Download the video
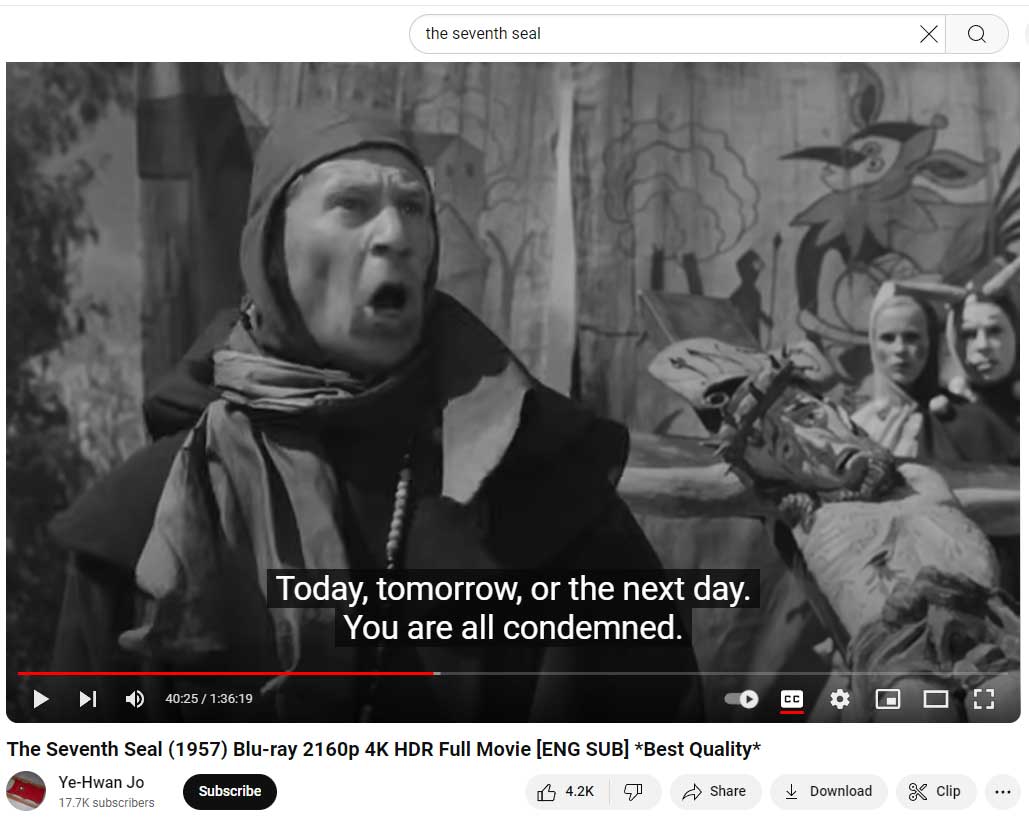 pyautogui.click(x=829, y=792)
